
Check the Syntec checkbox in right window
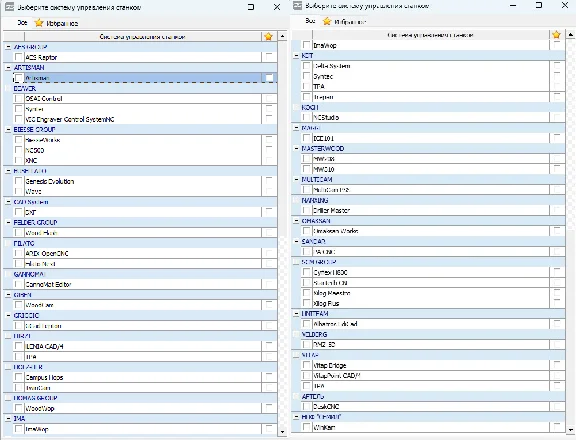click(x=306, y=76)
